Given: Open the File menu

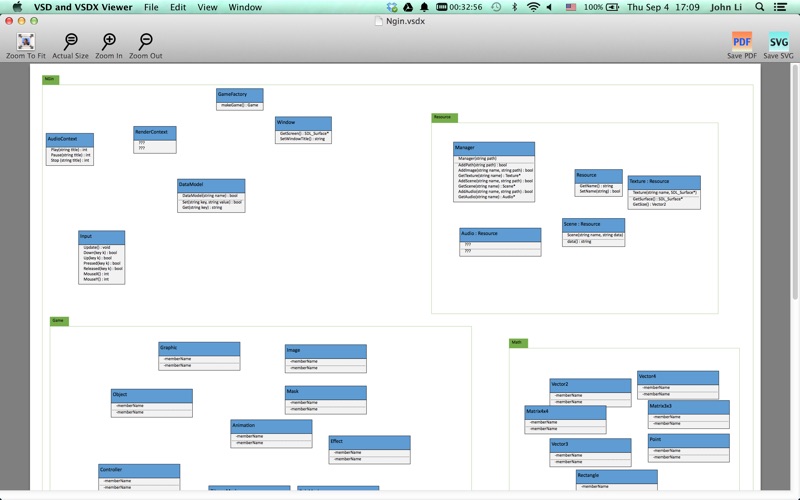Looking at the screenshot, I should 151,7.
